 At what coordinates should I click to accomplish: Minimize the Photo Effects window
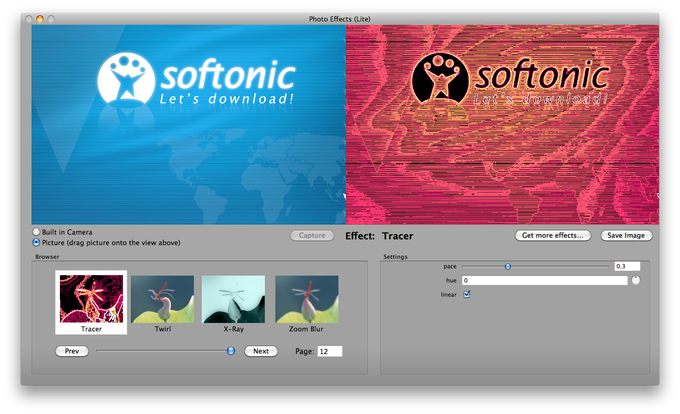coord(40,19)
